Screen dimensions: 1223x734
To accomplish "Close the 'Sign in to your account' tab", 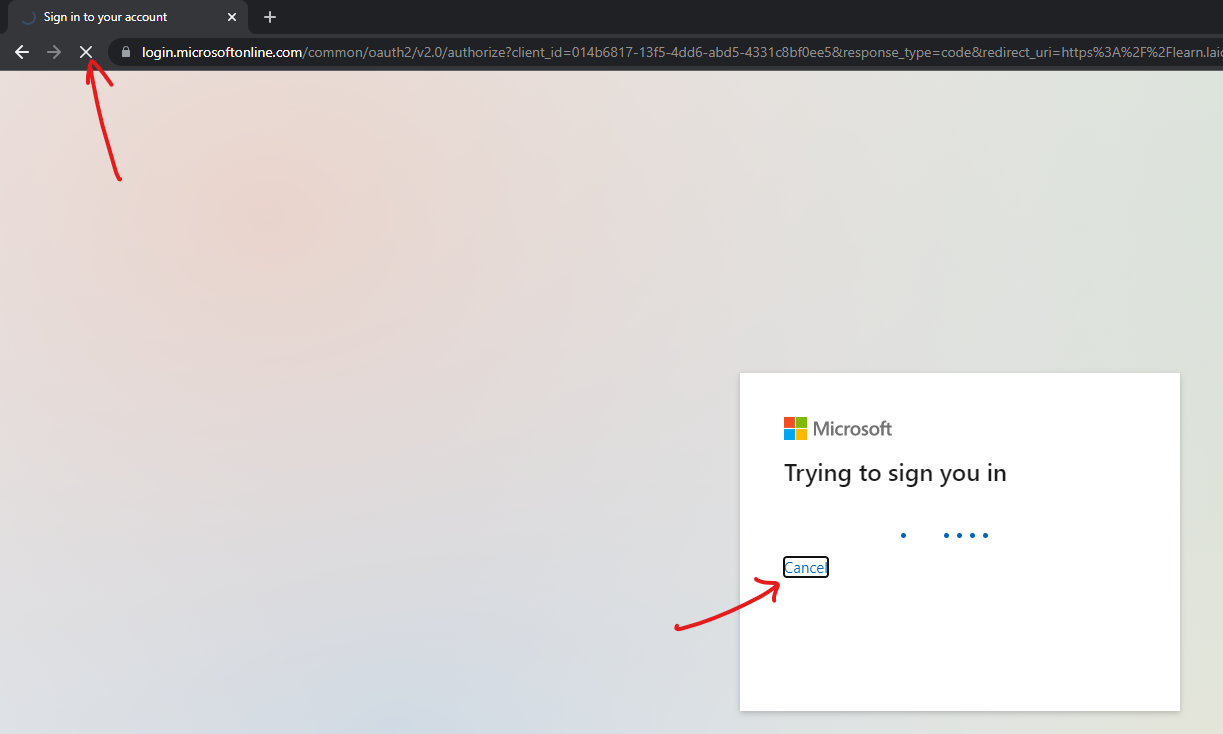I will (x=232, y=17).
